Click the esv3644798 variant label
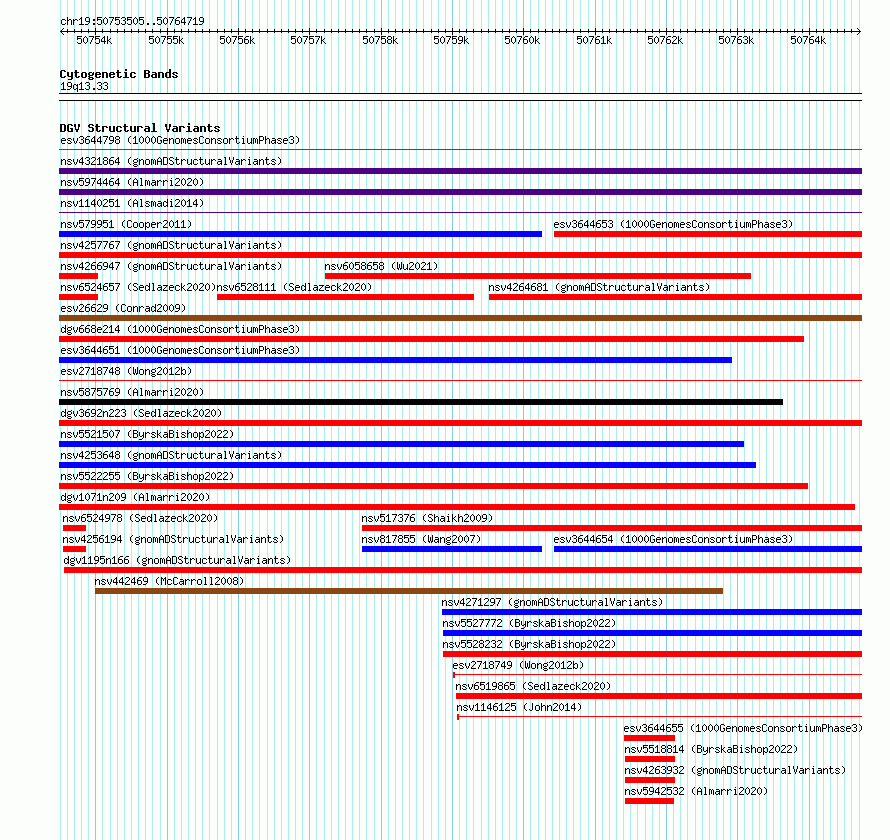 [x=180, y=140]
